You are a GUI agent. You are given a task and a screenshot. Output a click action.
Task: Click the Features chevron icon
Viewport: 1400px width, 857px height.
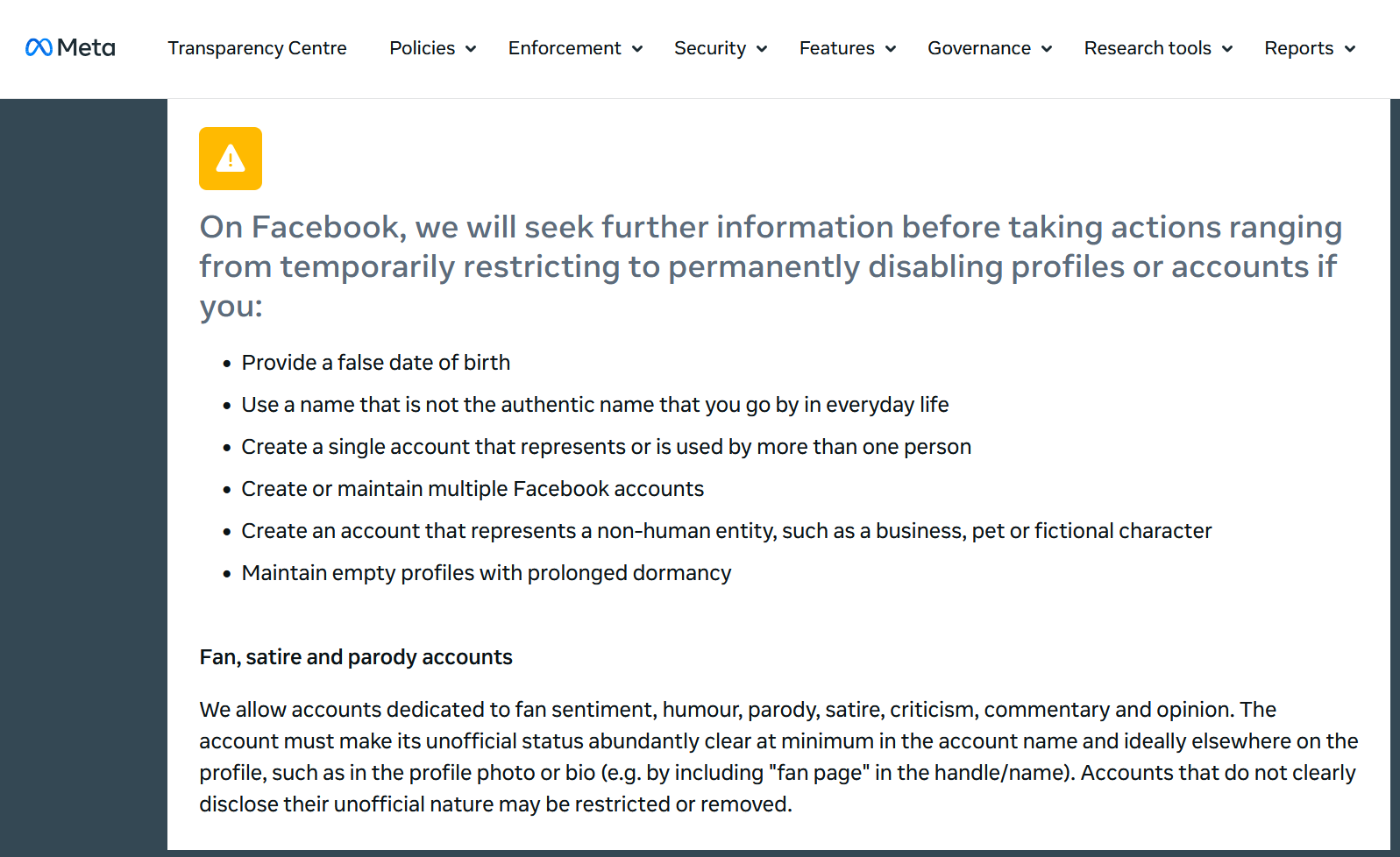(891, 49)
